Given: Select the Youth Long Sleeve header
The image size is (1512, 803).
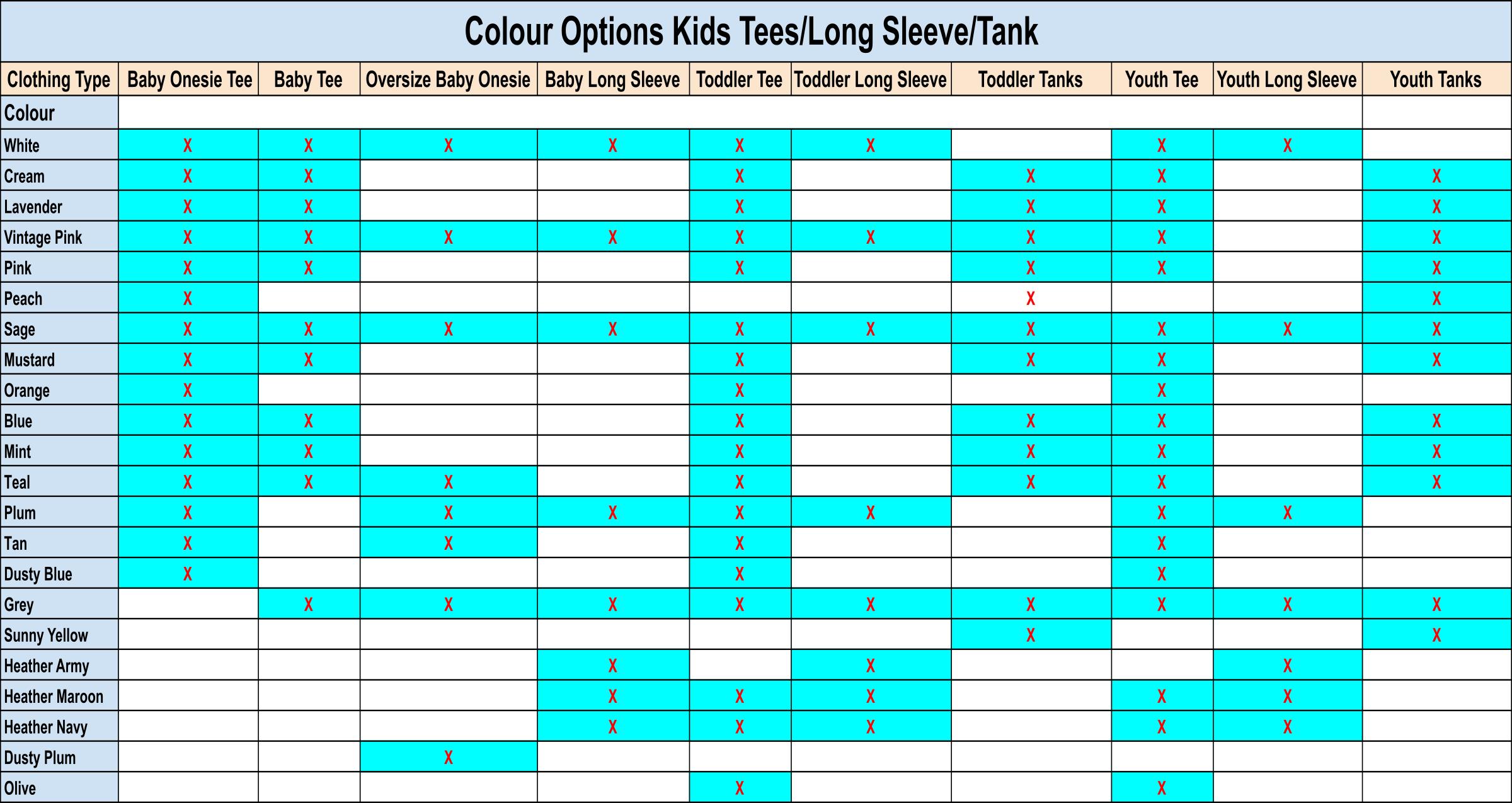Looking at the screenshot, I should coord(1287,79).
